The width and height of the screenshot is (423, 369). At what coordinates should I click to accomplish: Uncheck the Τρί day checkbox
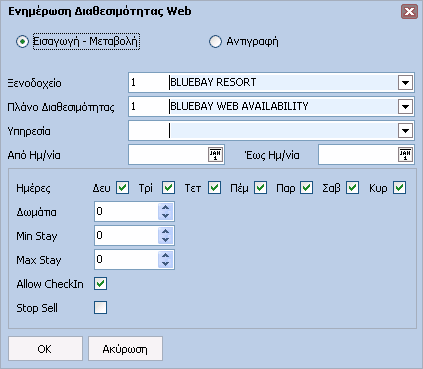pos(169,188)
